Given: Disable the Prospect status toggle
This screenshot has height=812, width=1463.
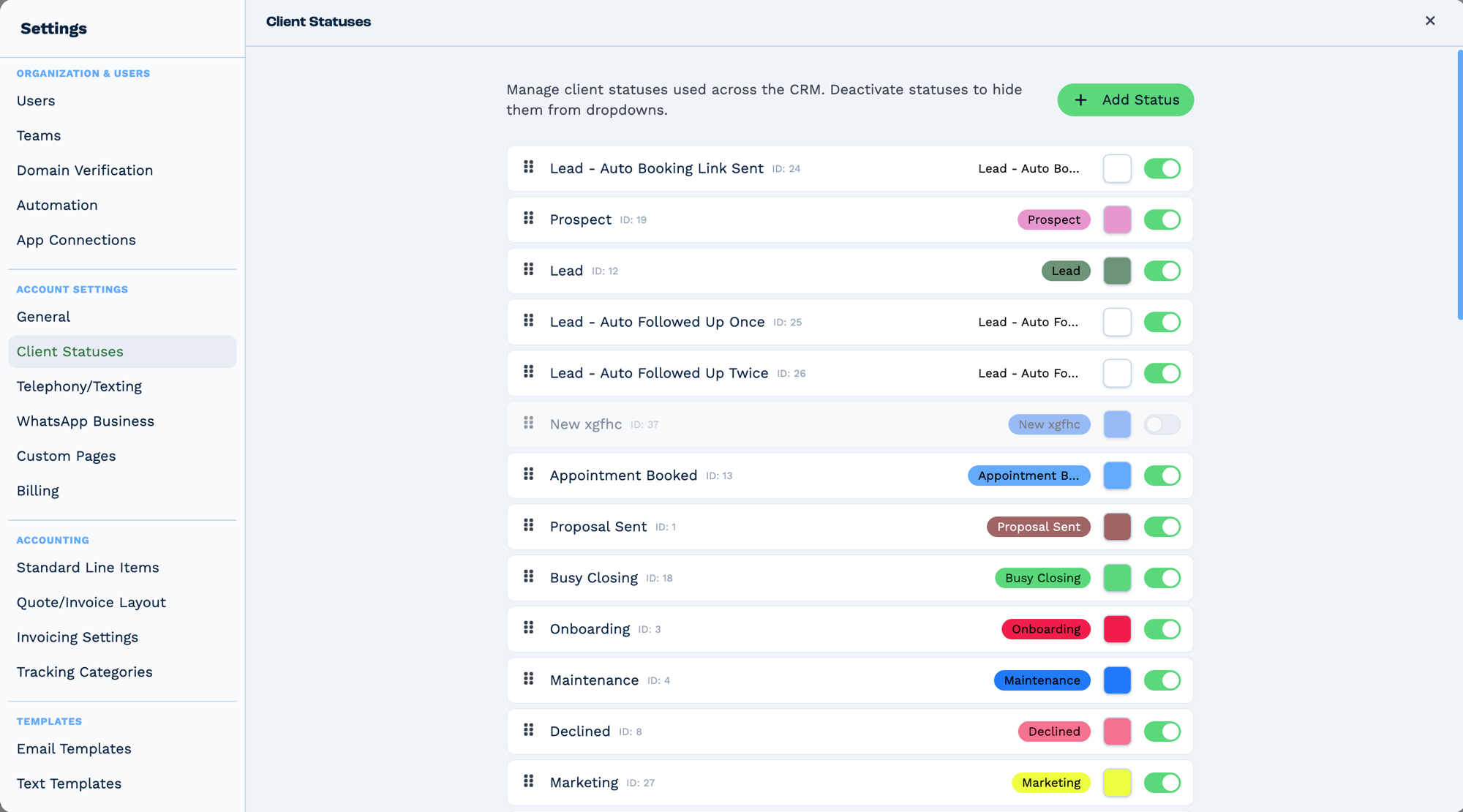Looking at the screenshot, I should 1162,219.
